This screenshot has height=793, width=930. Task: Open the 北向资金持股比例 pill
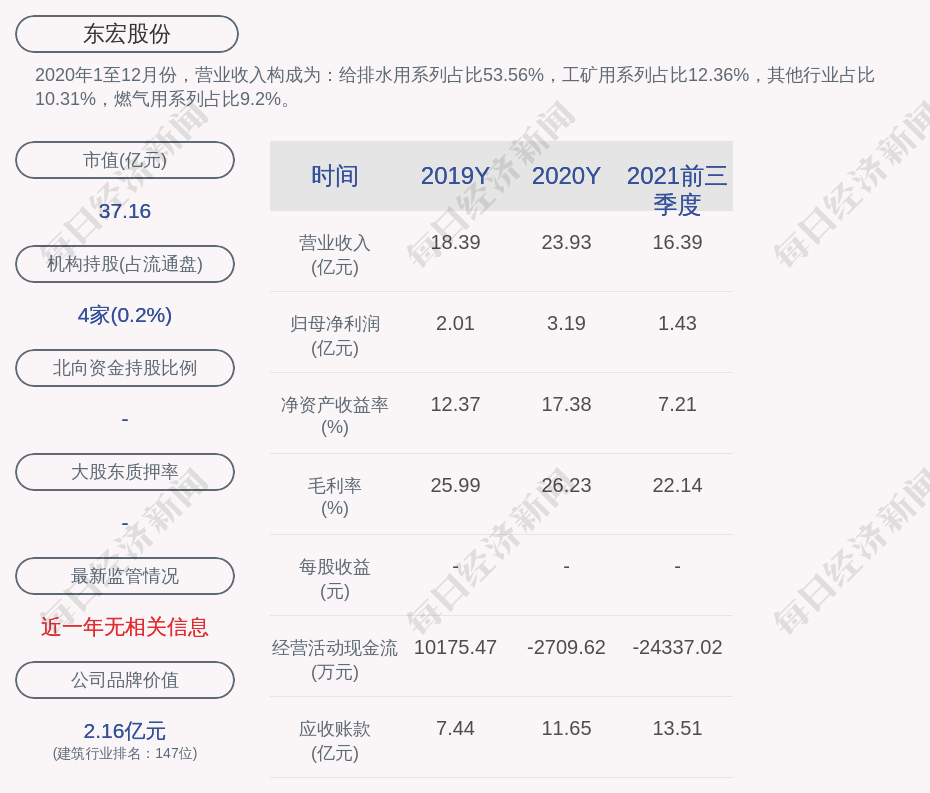click(x=125, y=368)
